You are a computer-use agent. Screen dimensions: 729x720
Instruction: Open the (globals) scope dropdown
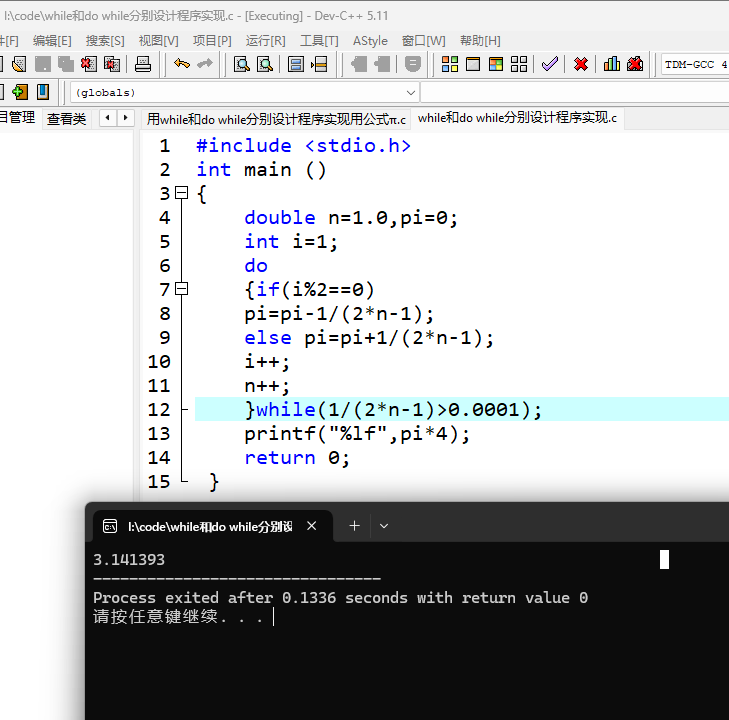245,92
